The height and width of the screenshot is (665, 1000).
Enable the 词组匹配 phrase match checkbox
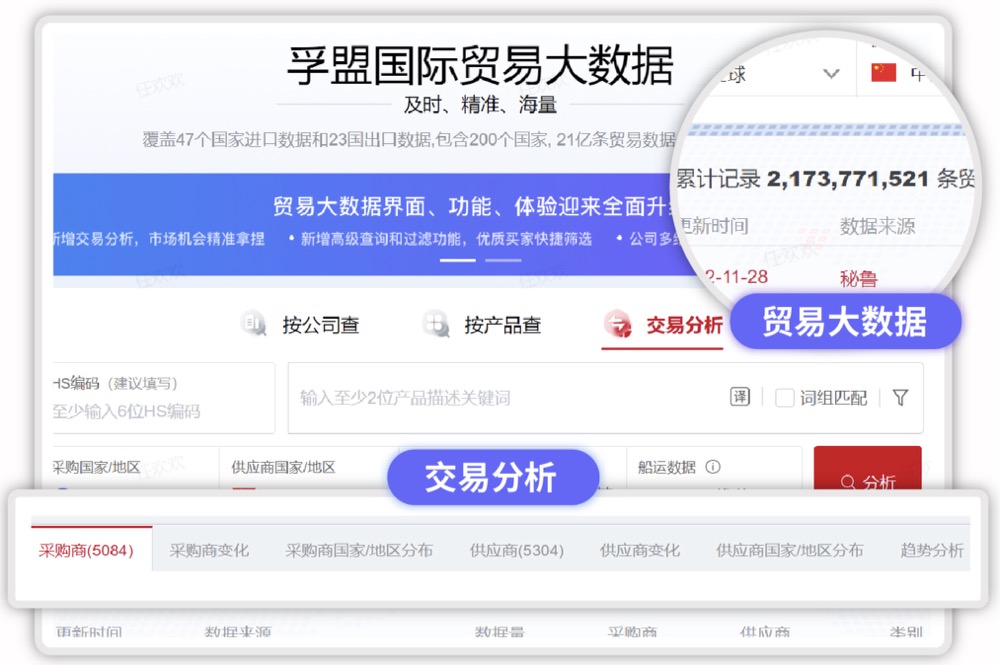pyautogui.click(x=784, y=396)
